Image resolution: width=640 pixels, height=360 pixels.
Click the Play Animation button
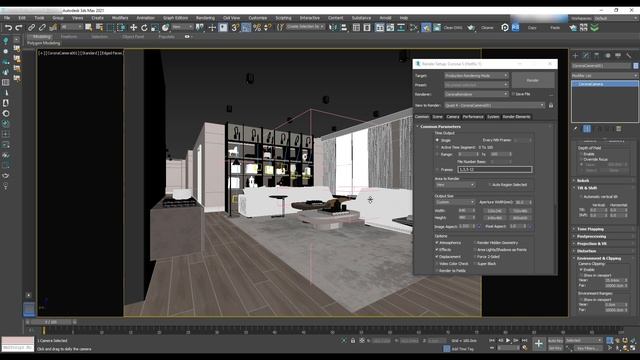coord(508,340)
